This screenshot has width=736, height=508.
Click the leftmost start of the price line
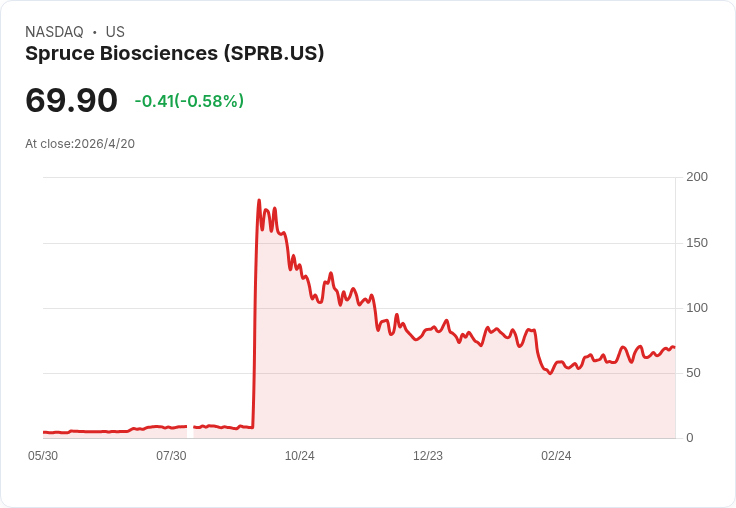[x=44, y=432]
